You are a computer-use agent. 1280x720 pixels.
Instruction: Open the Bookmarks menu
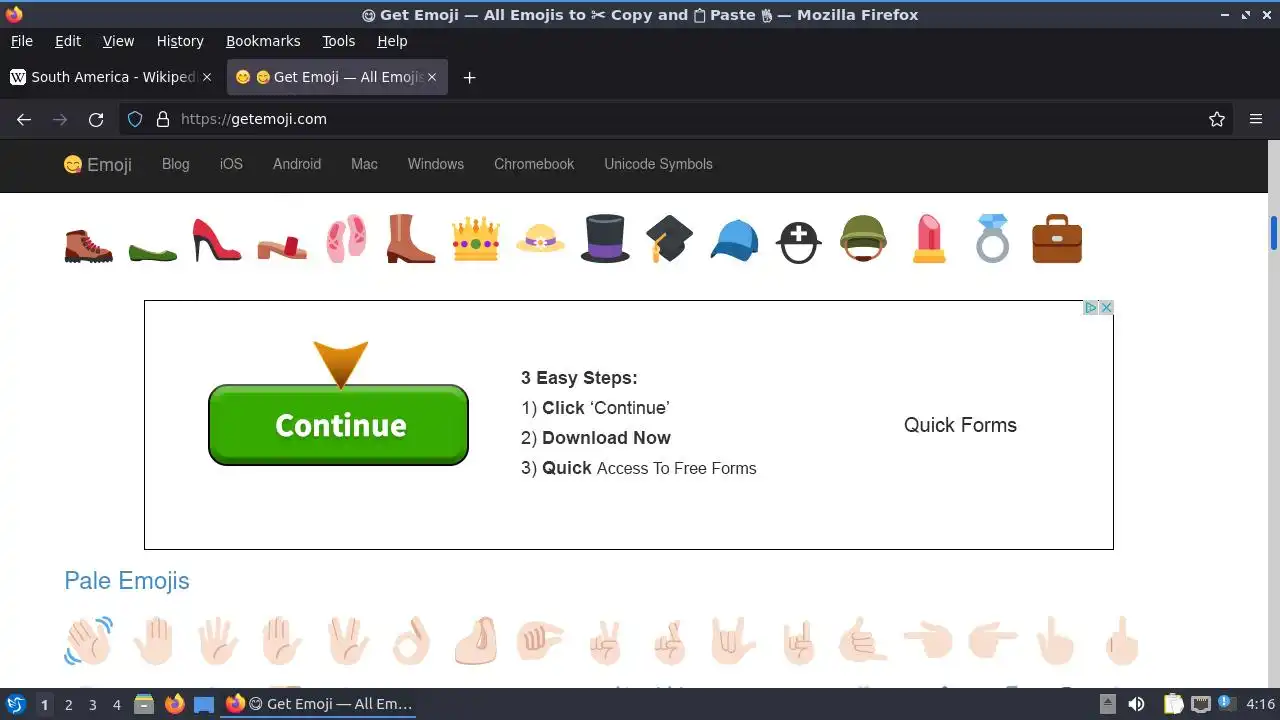coord(263,41)
